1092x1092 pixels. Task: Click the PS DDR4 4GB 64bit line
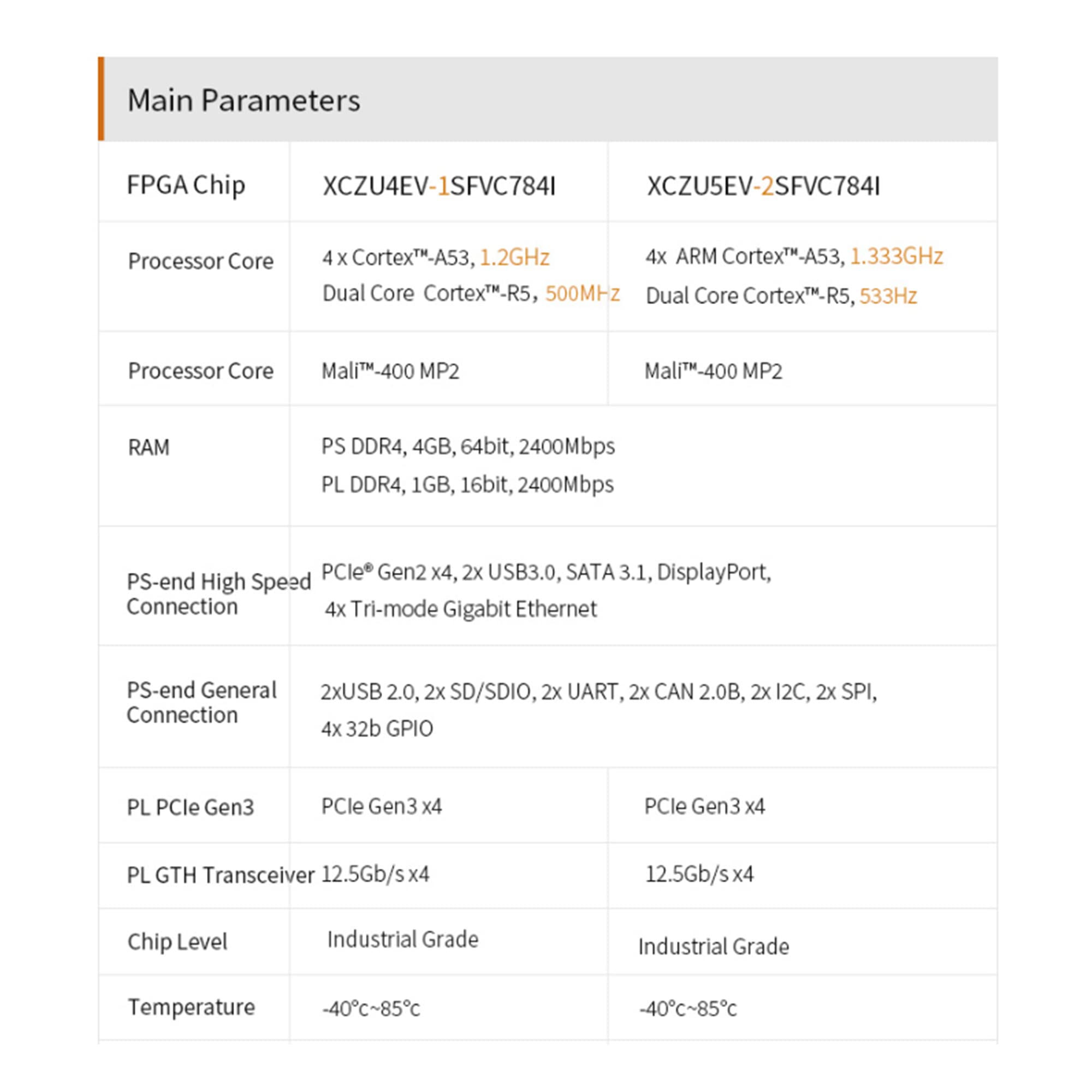click(468, 447)
